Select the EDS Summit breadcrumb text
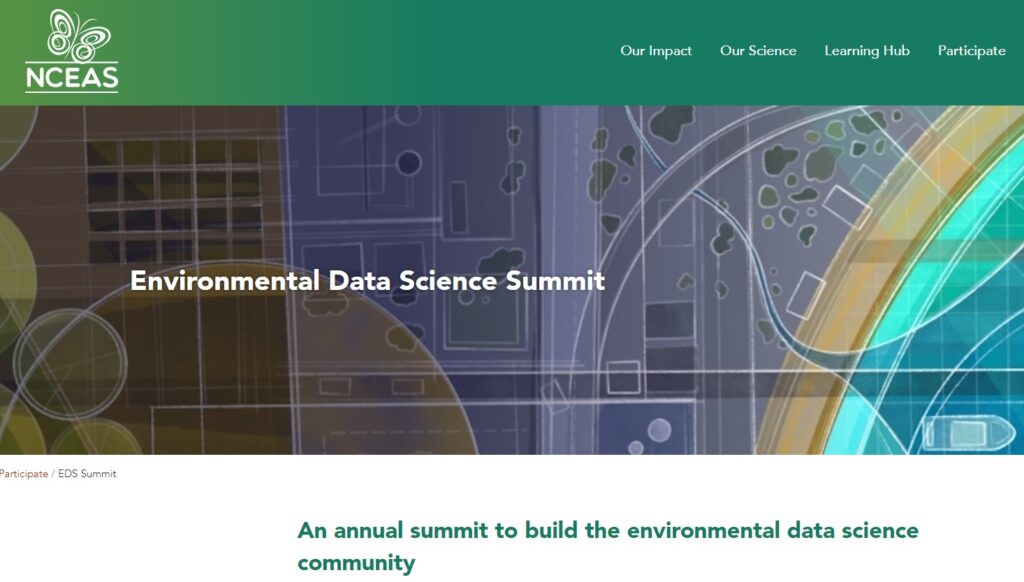 [x=87, y=474]
